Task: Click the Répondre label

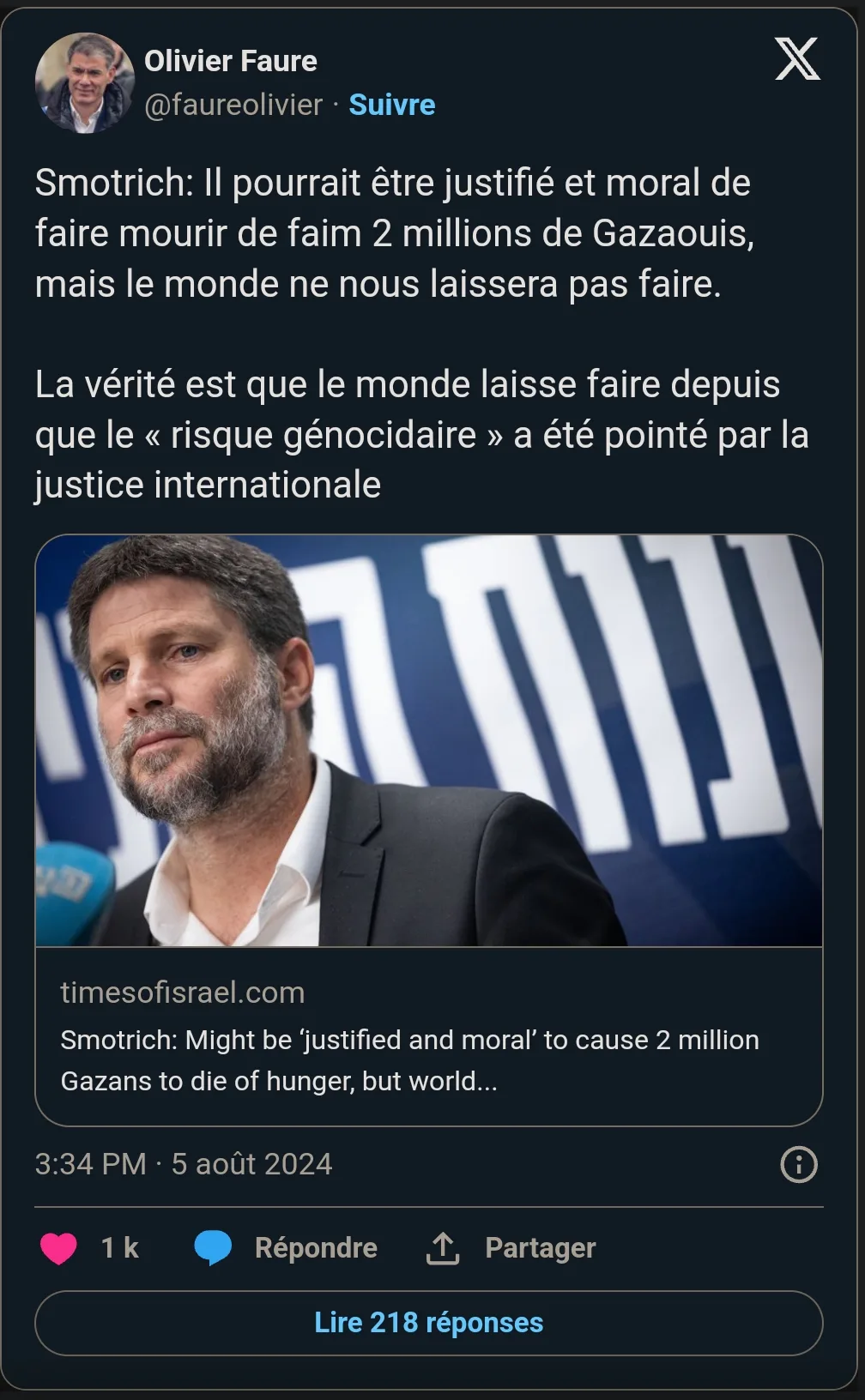Action: point(316,1248)
